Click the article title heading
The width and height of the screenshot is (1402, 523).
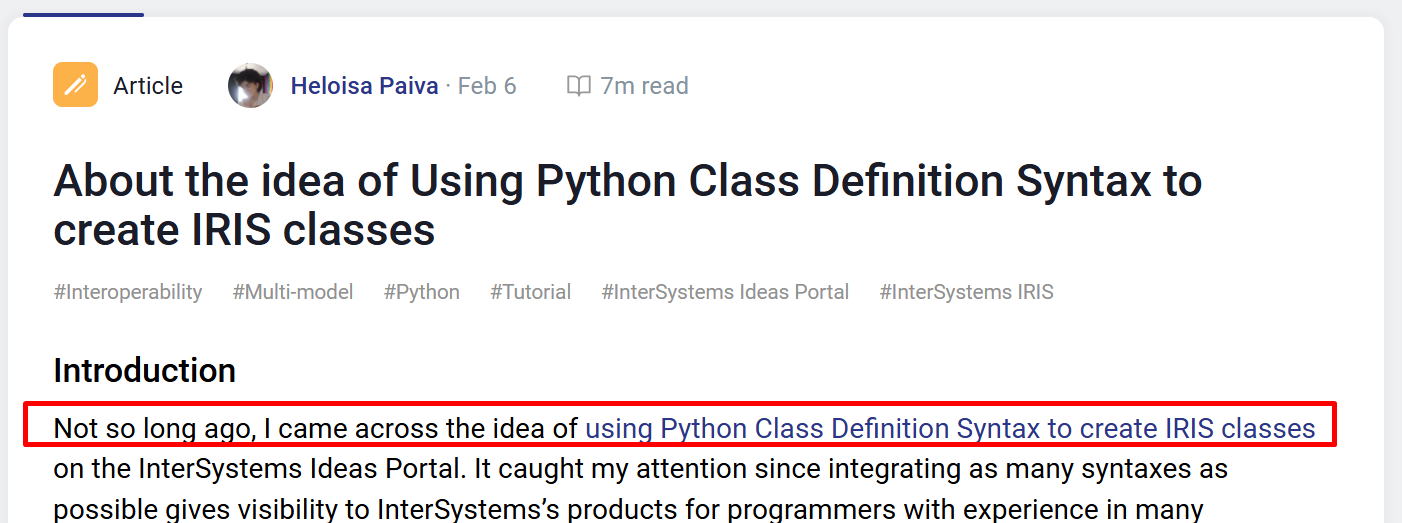(x=627, y=205)
